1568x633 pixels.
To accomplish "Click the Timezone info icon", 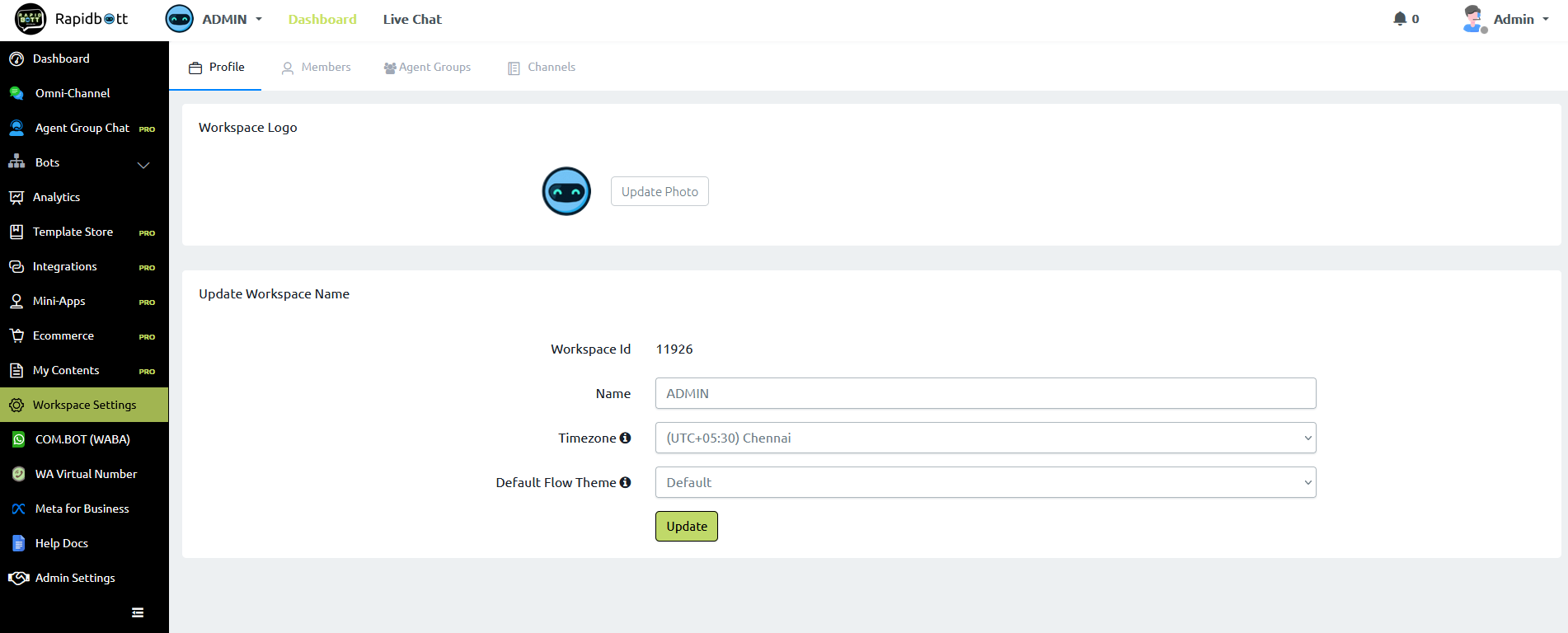I will coord(625,438).
